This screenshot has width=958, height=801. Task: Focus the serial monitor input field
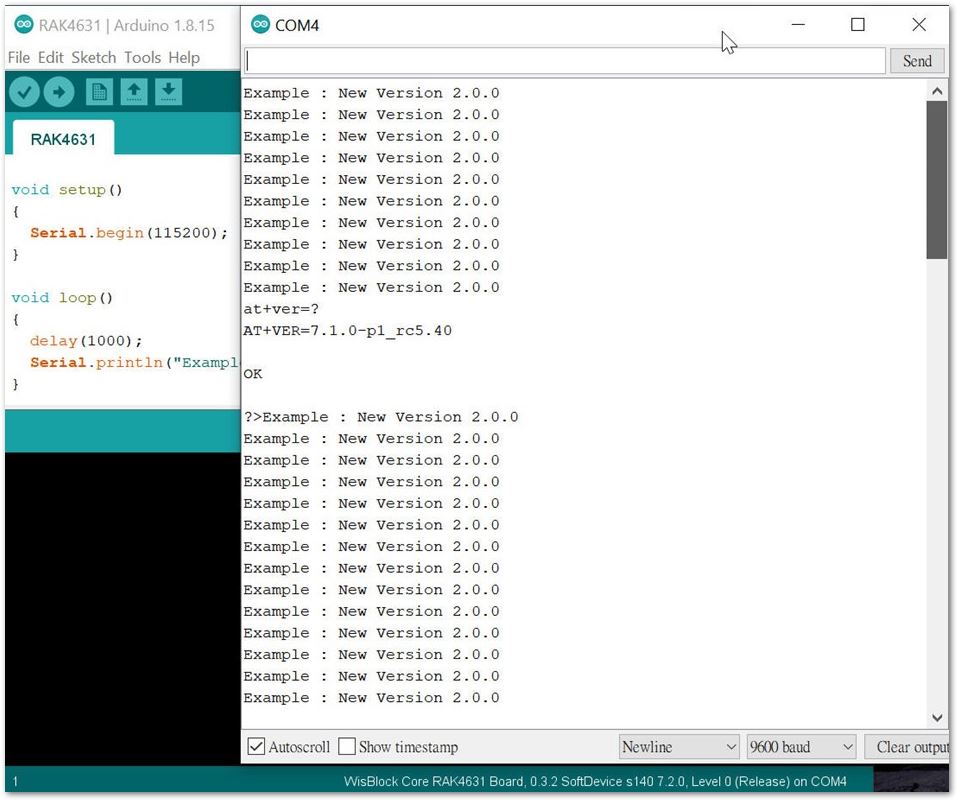coord(565,61)
